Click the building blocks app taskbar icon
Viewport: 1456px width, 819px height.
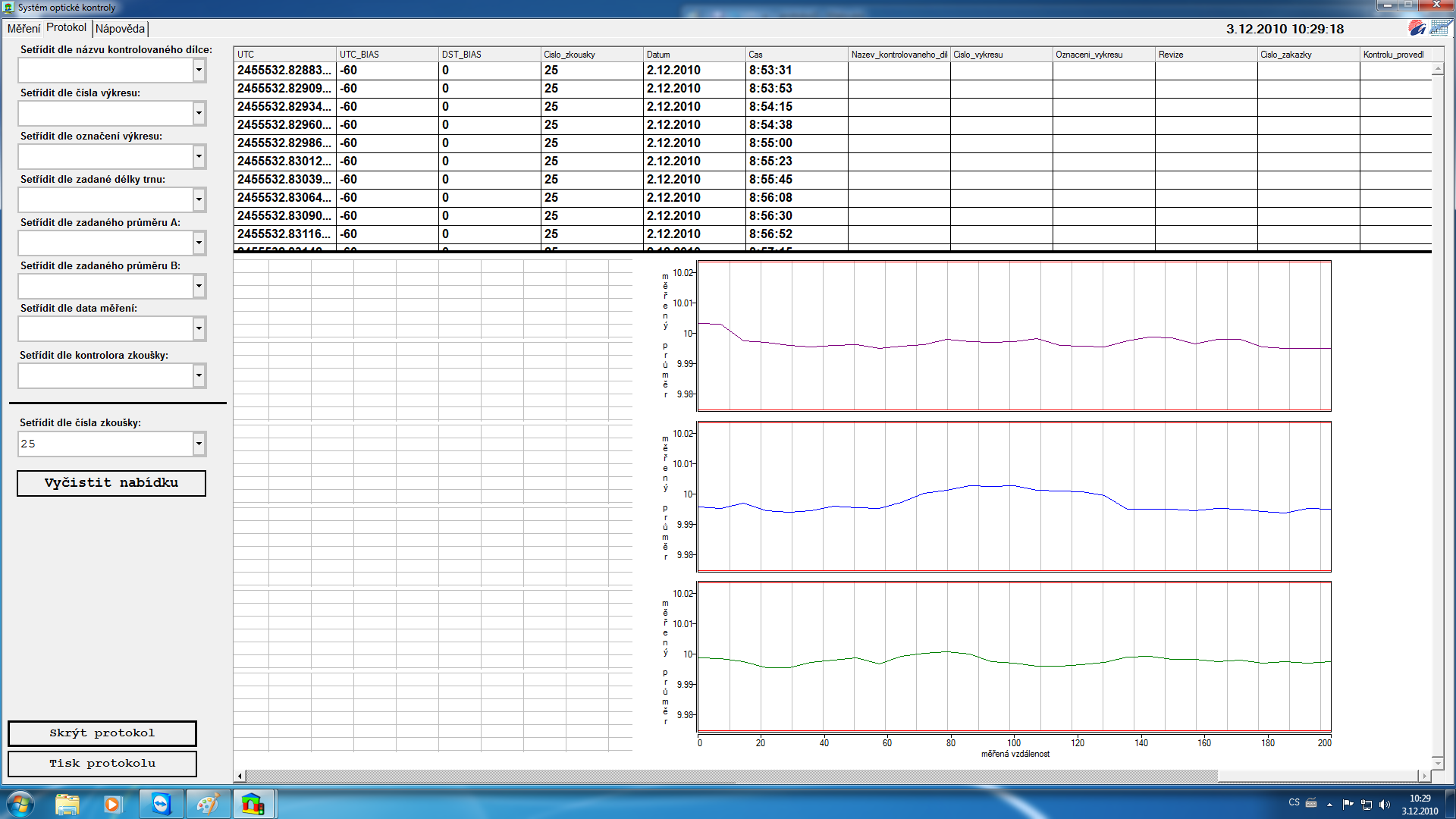[x=253, y=804]
